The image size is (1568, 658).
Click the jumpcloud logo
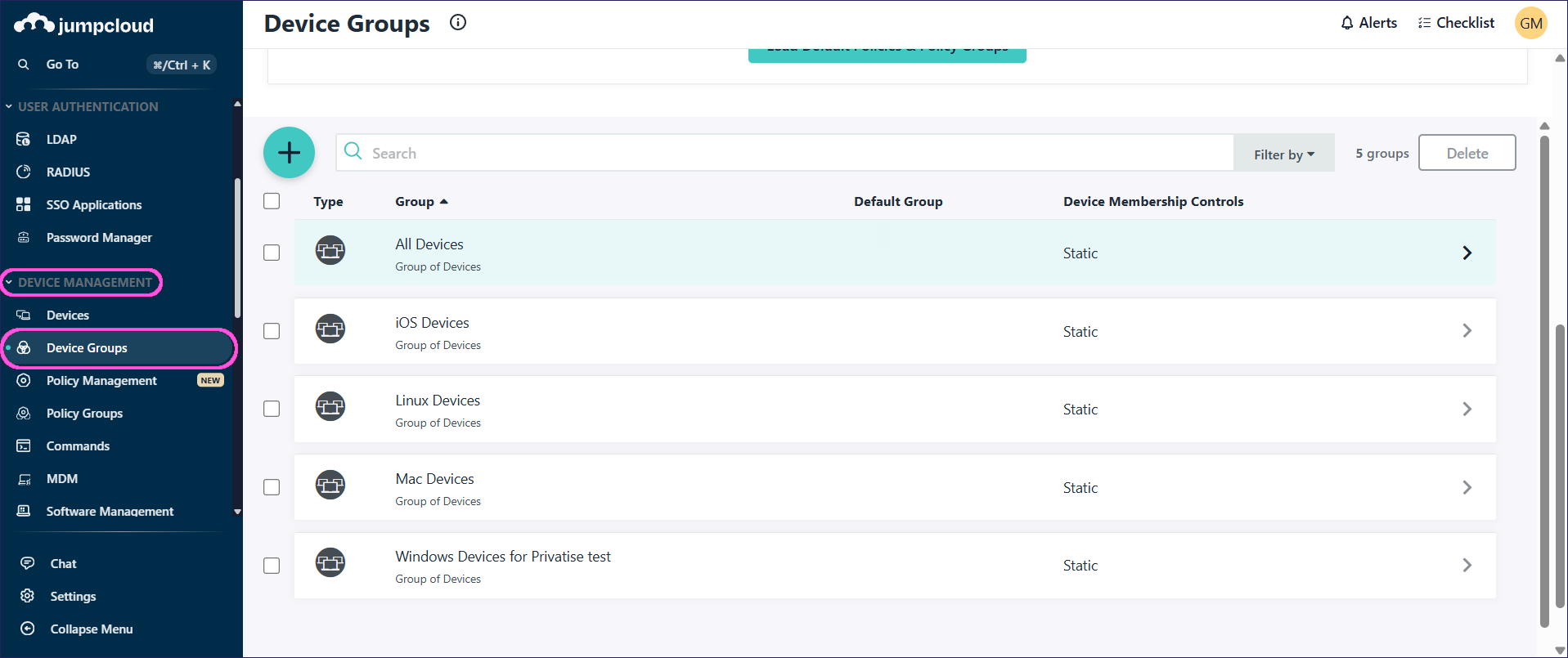pyautogui.click(x=84, y=25)
